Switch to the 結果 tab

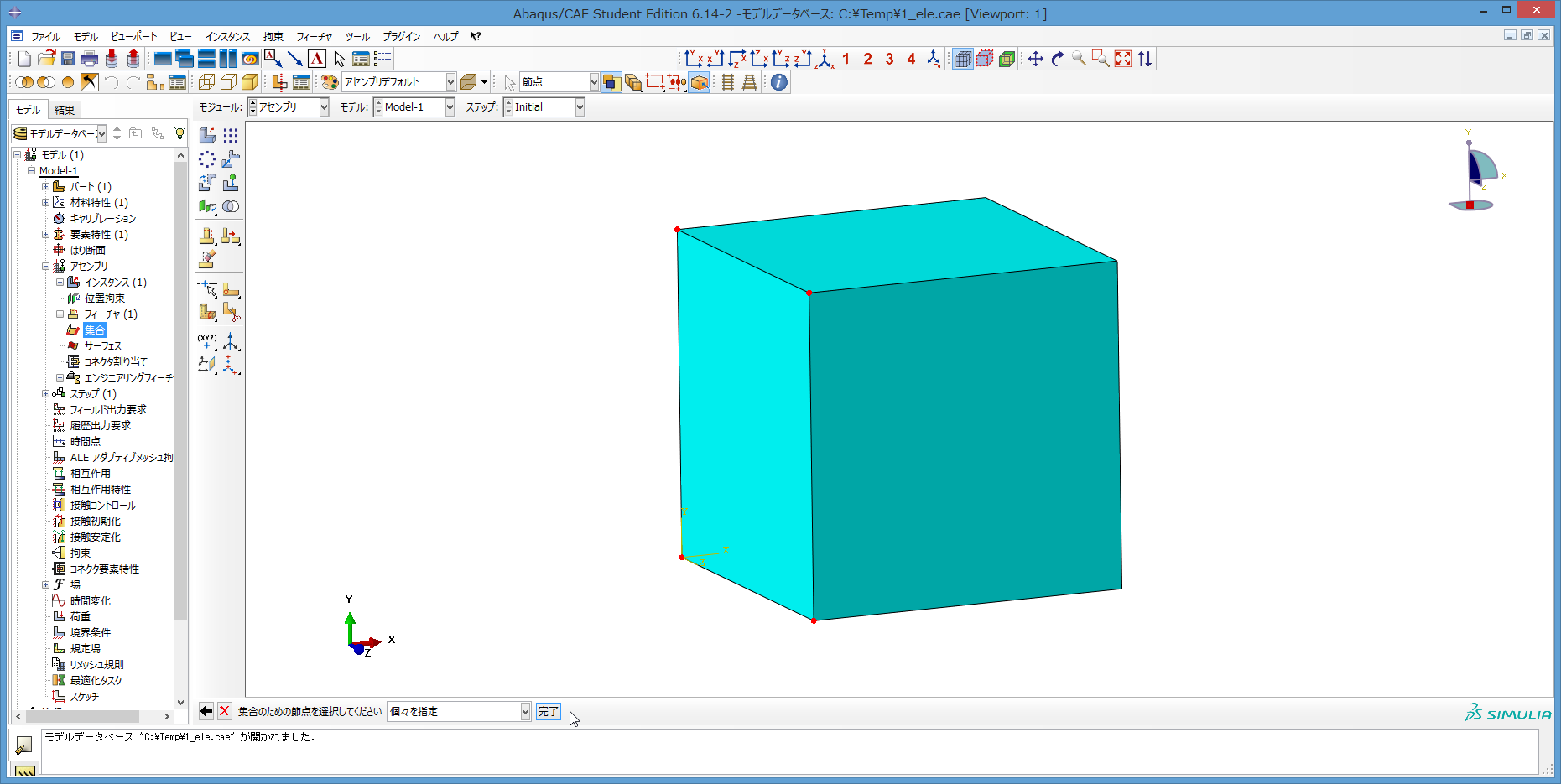pyautogui.click(x=65, y=110)
